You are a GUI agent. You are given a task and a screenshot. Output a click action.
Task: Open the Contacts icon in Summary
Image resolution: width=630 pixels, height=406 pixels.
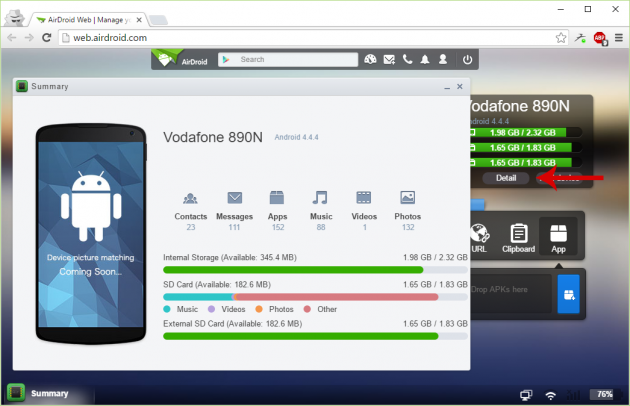click(x=190, y=198)
